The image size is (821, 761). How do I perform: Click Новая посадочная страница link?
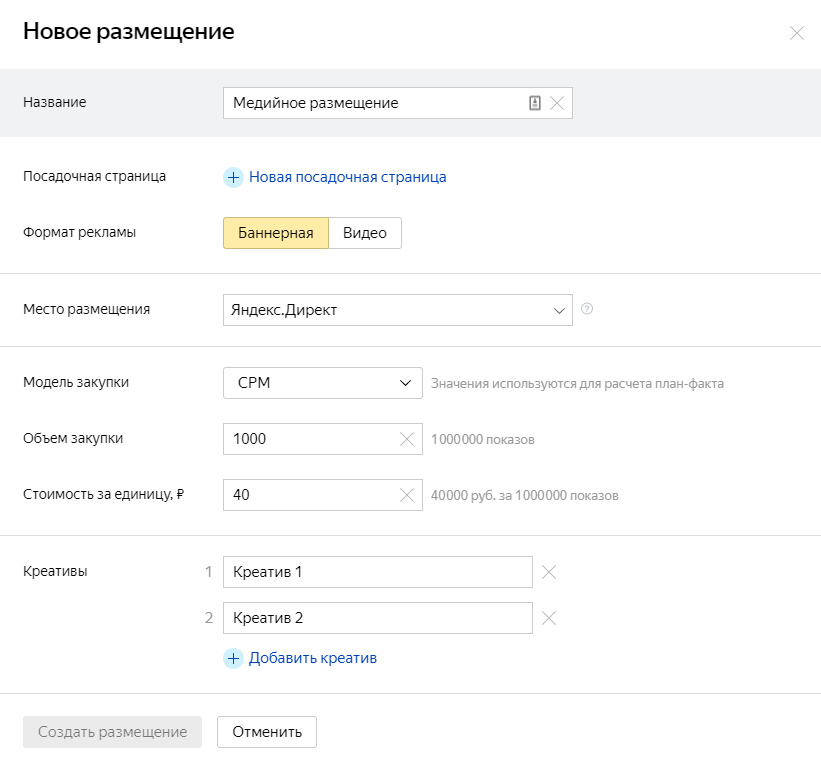click(x=347, y=177)
